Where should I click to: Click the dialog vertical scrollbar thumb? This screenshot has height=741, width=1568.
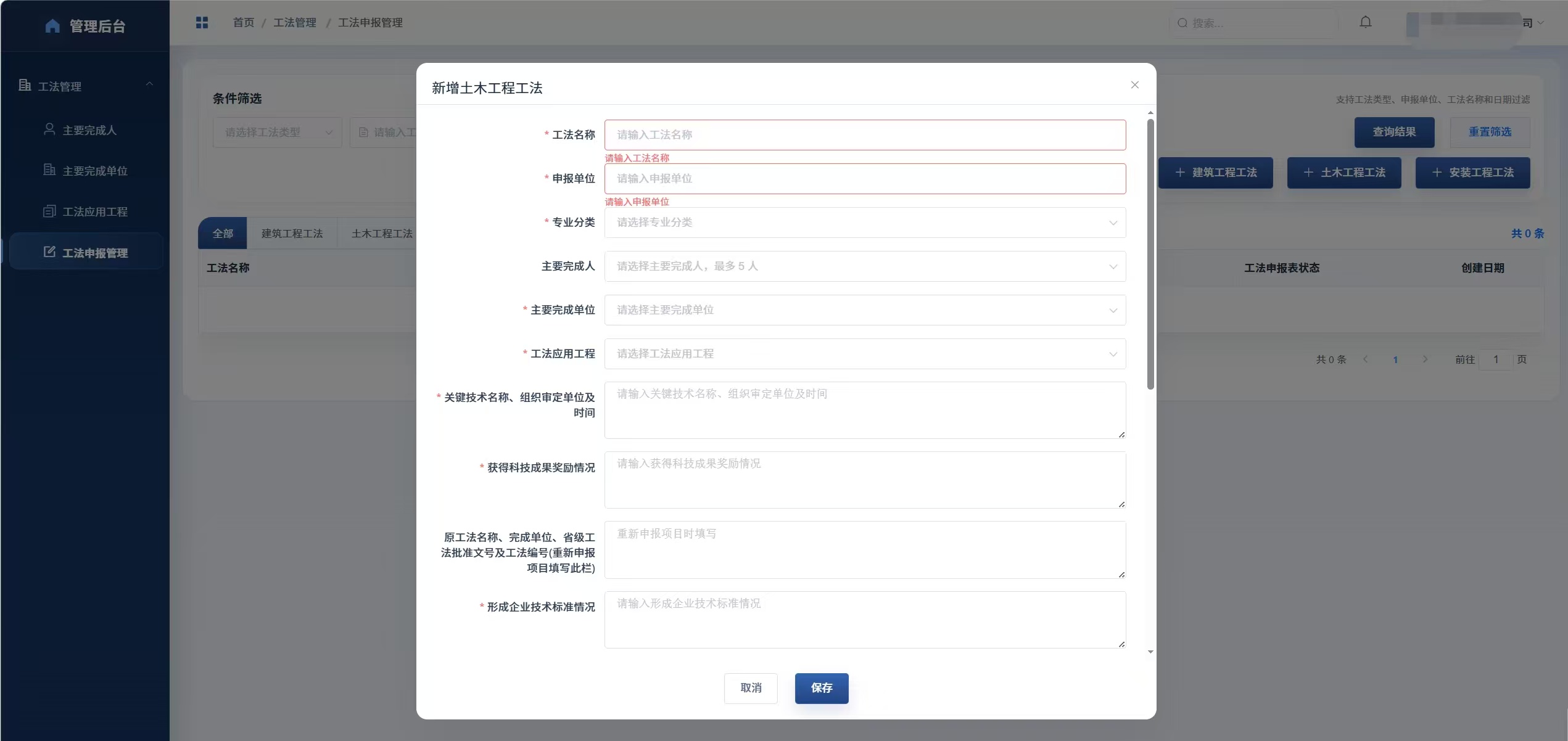1150,254
